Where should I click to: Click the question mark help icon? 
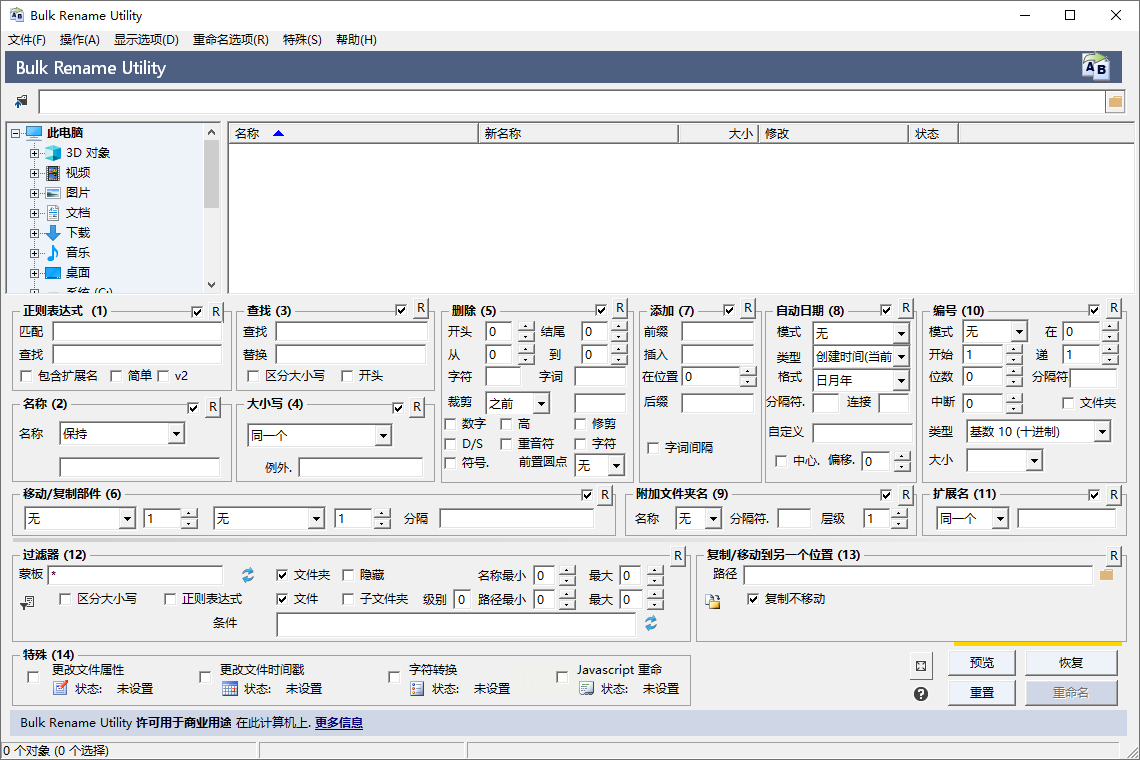(x=921, y=693)
